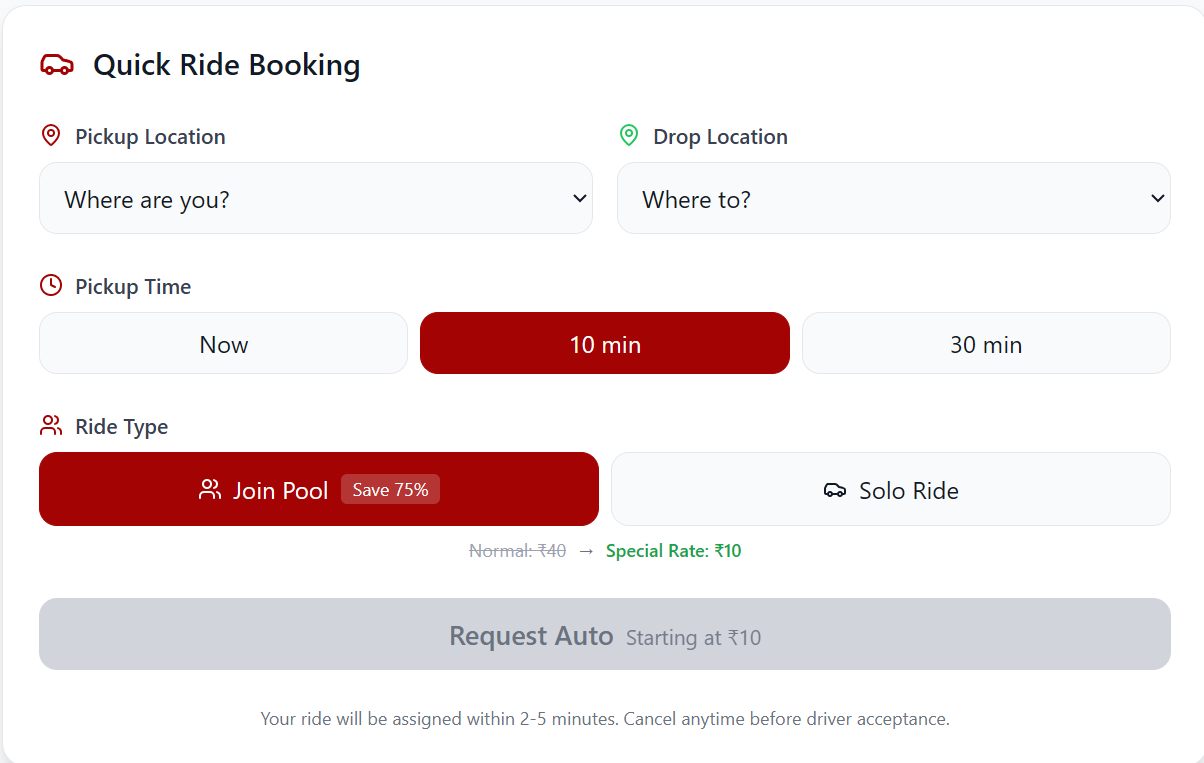The image size is (1204, 763).
Task: Choose the 30 min pickup time
Action: tap(986, 344)
